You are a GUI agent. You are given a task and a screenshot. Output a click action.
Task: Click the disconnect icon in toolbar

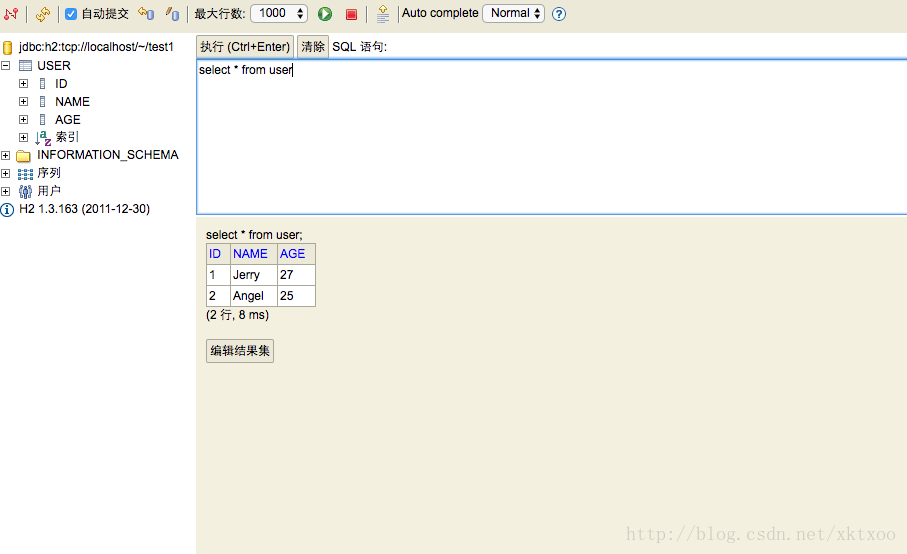[x=11, y=13]
